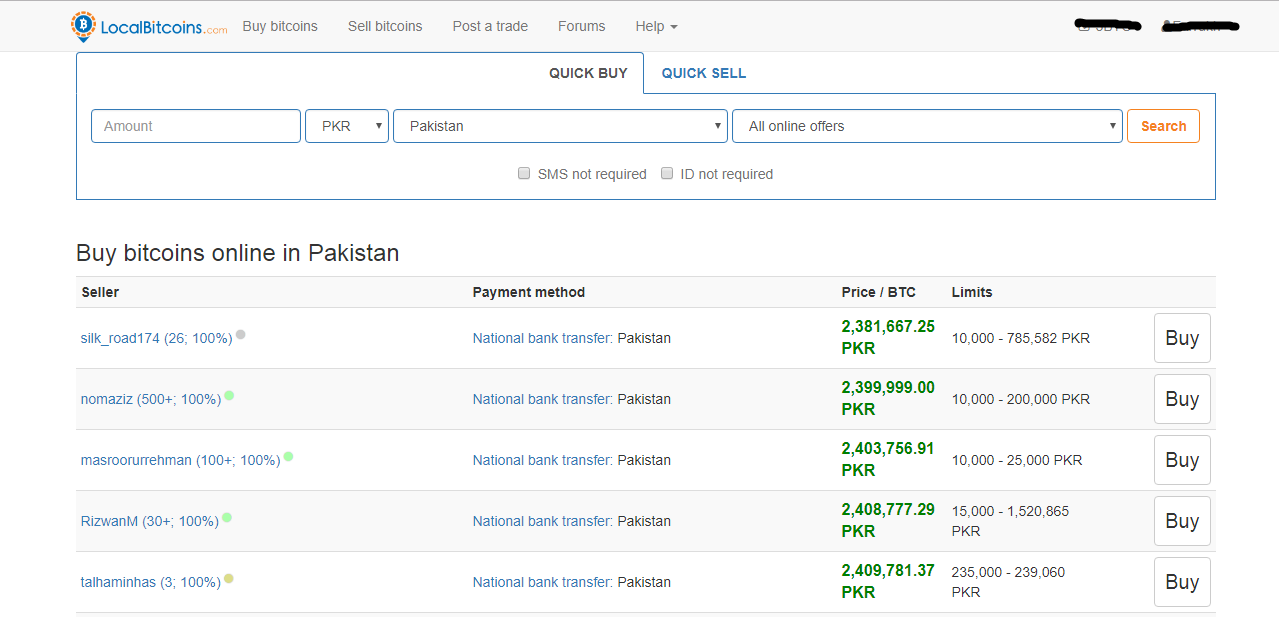Open the Pakistan country dropdown

[560, 126]
